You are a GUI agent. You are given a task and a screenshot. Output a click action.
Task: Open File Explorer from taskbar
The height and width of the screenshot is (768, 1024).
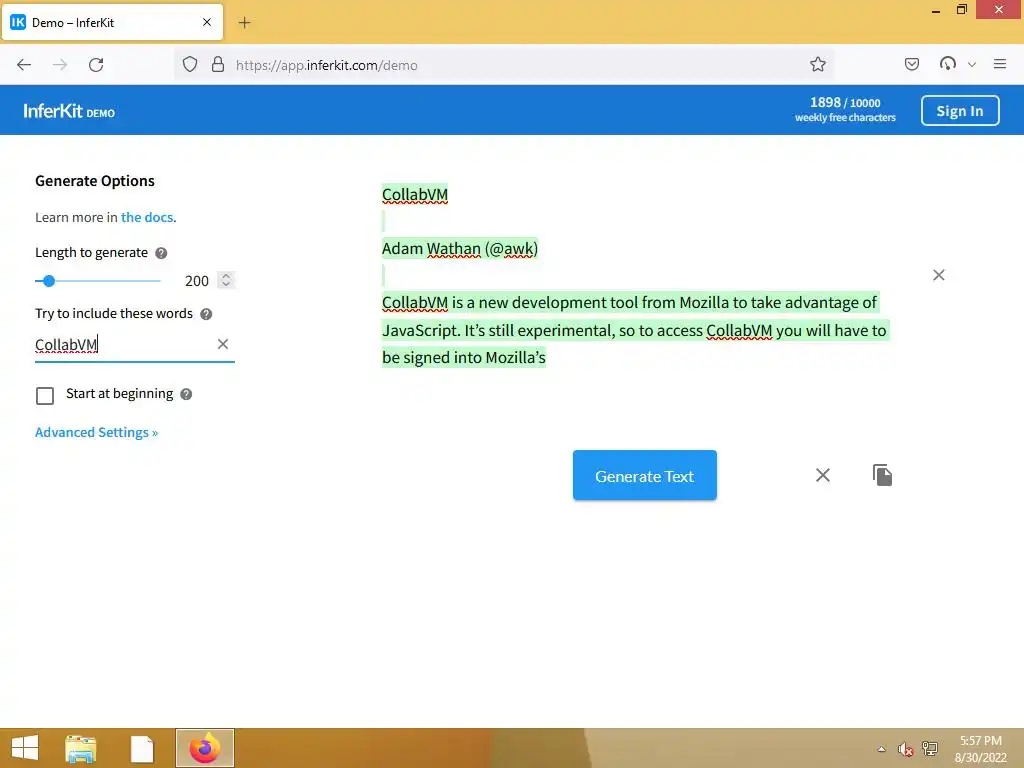click(81, 748)
